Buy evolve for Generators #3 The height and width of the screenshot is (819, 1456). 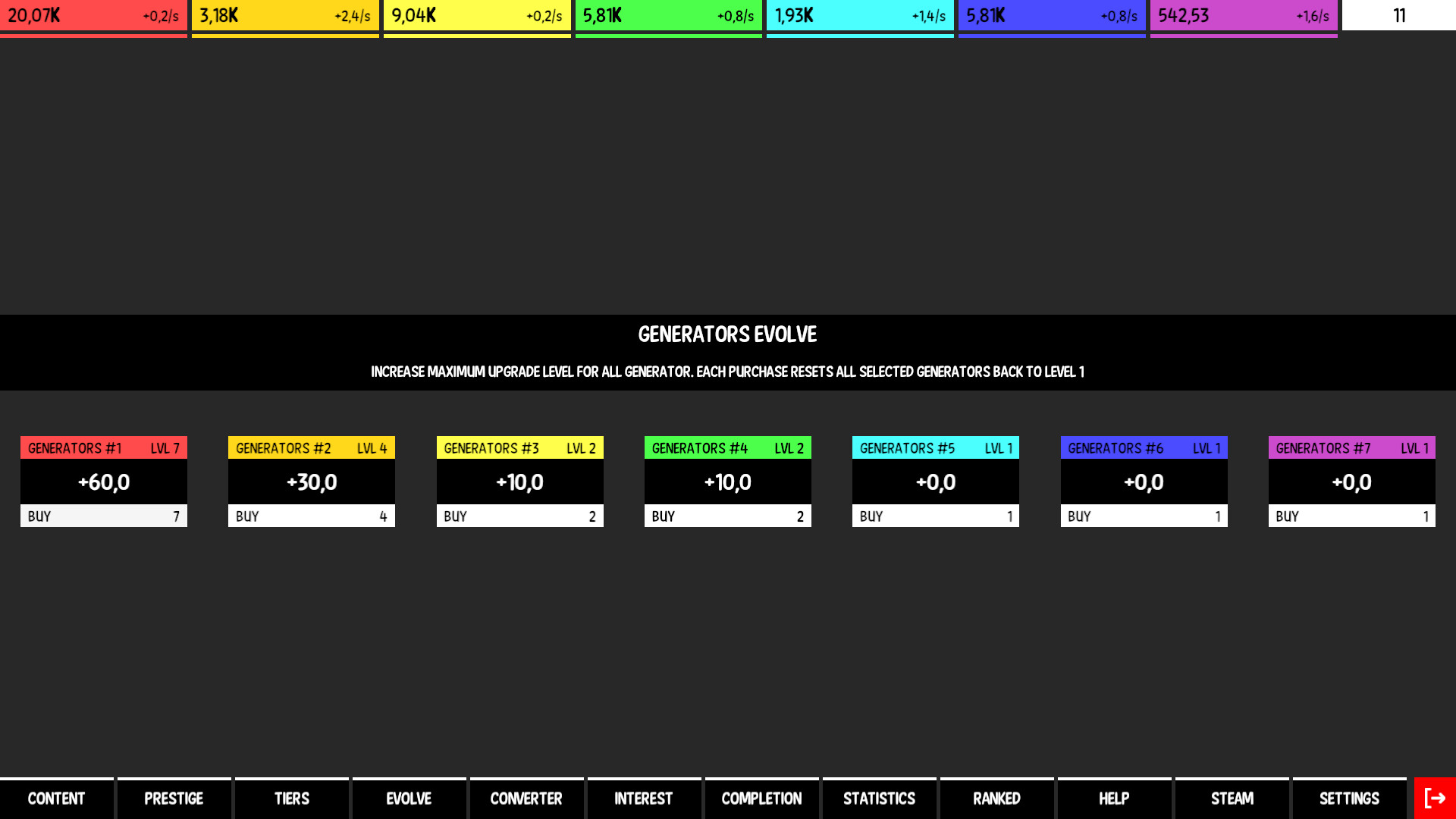point(520,516)
